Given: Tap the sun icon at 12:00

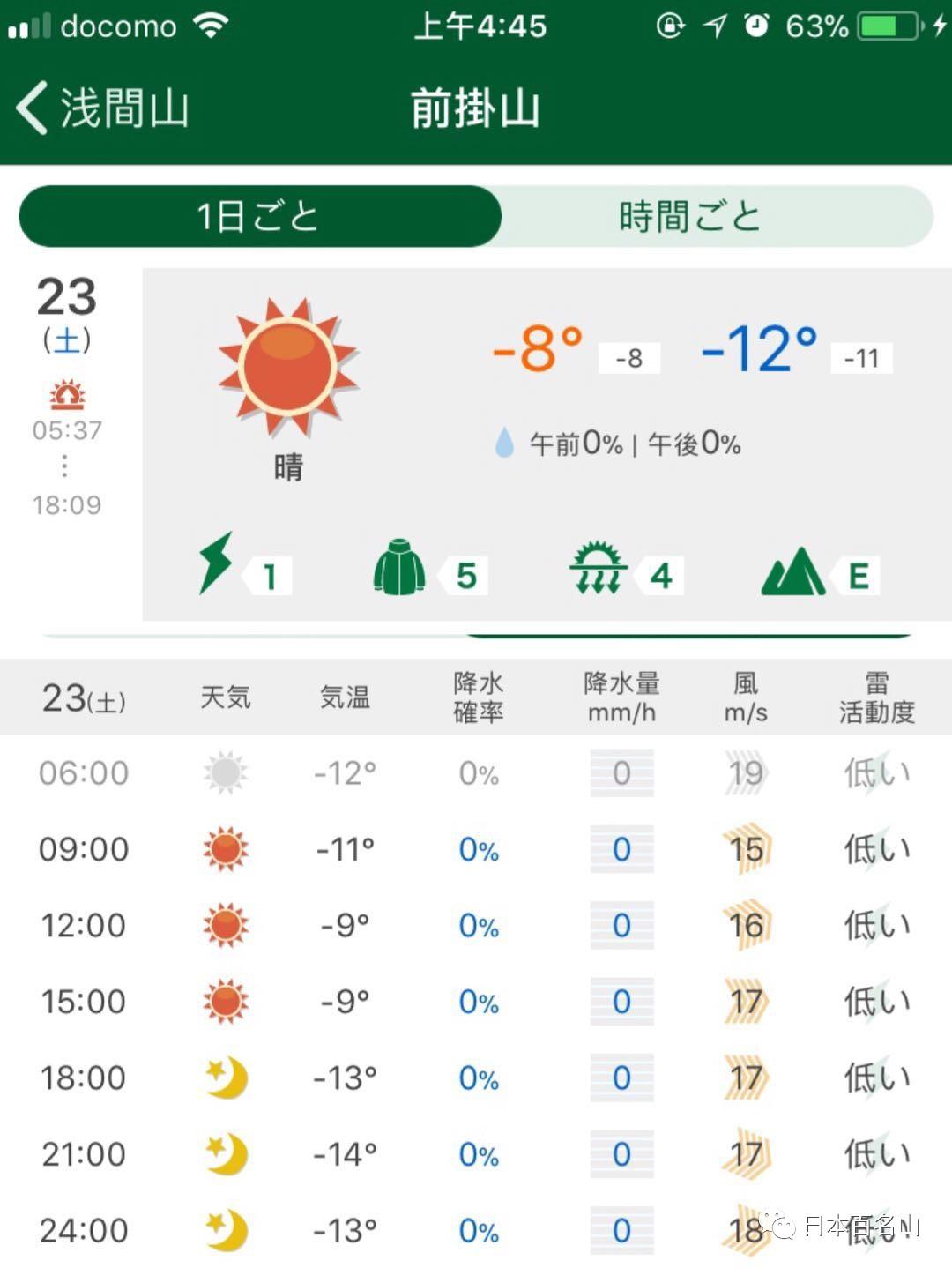Looking at the screenshot, I should pos(226,925).
